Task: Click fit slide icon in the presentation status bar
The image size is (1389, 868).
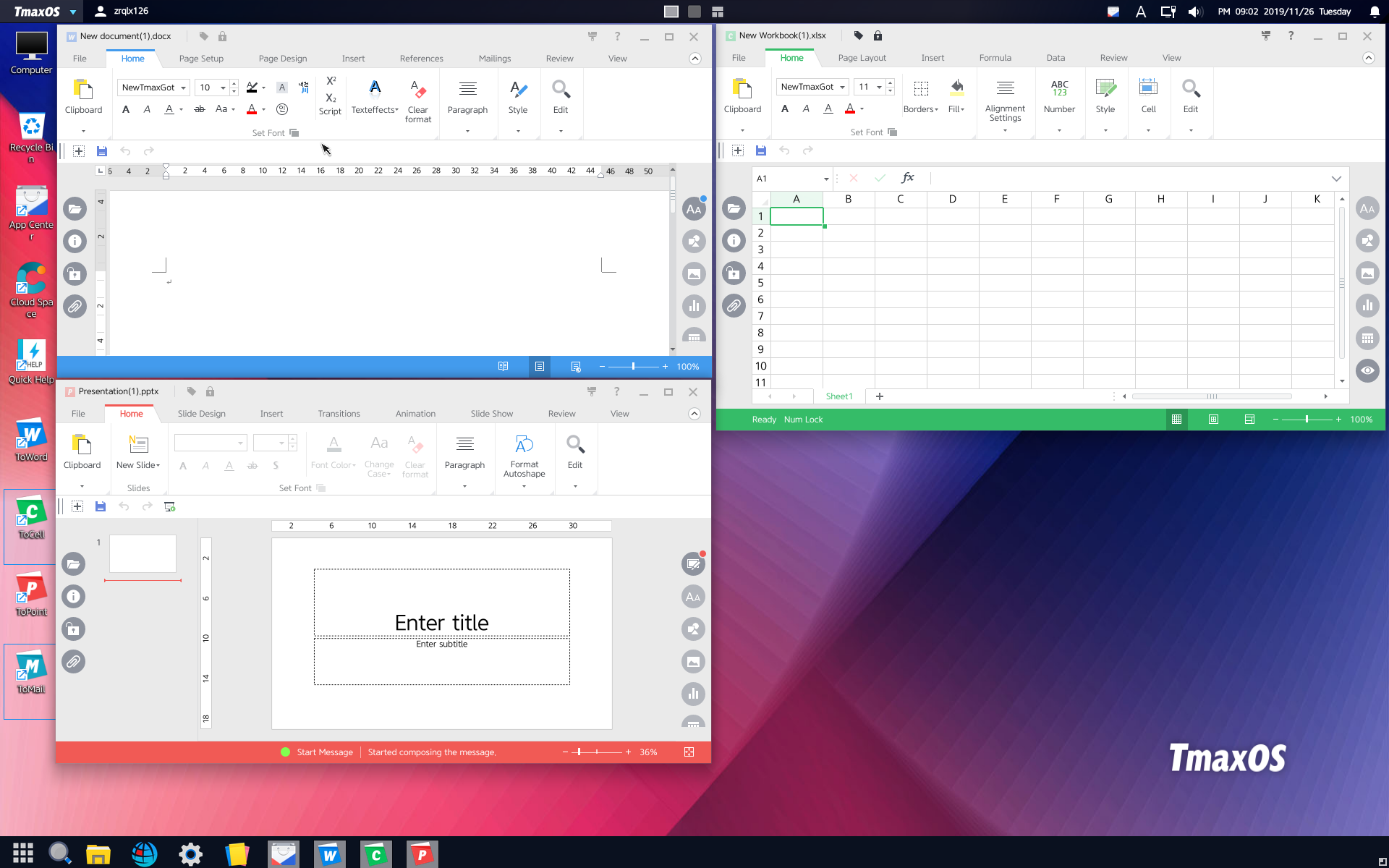Action: point(689,752)
